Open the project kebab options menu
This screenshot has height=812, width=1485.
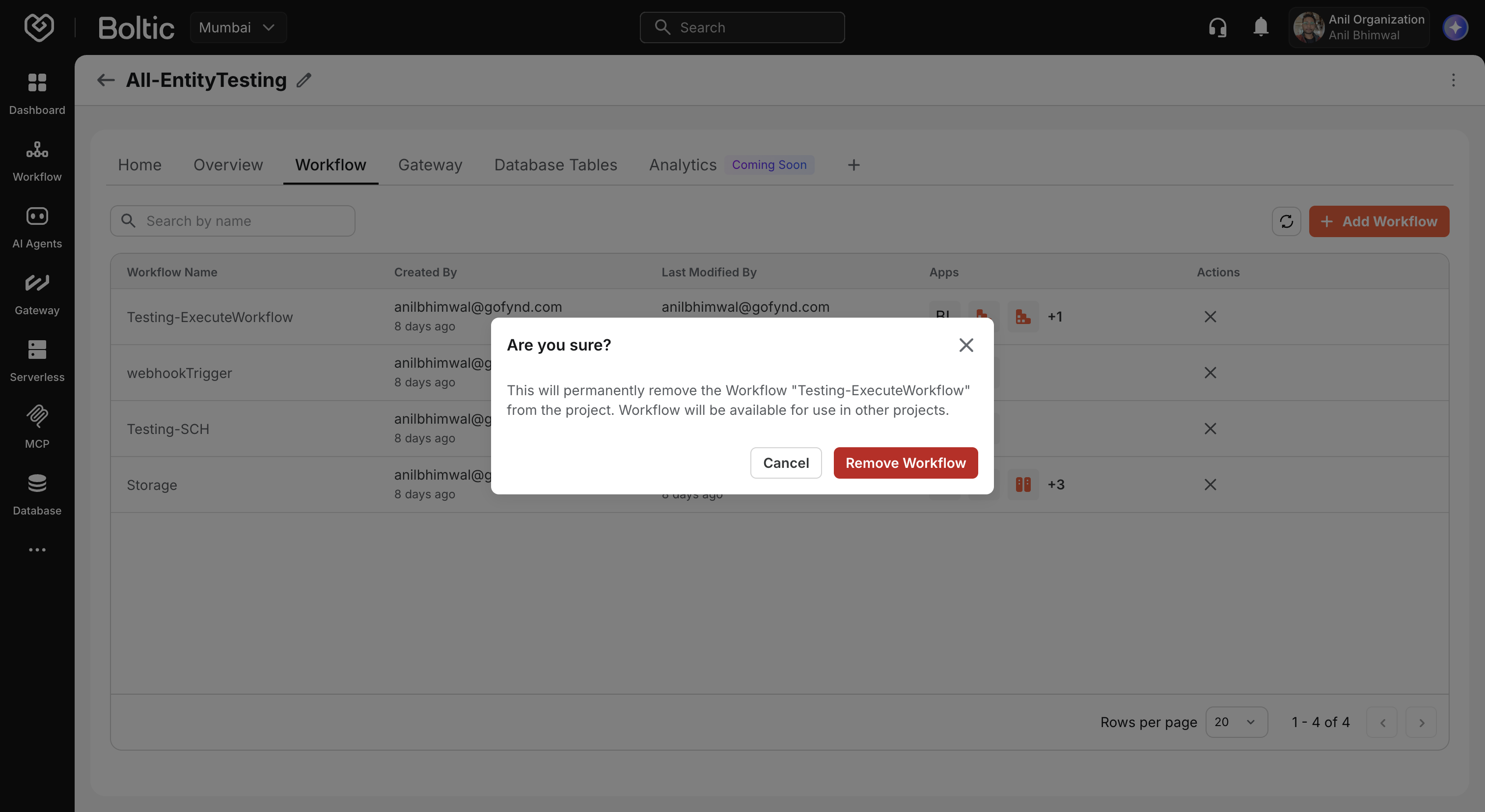1453,80
